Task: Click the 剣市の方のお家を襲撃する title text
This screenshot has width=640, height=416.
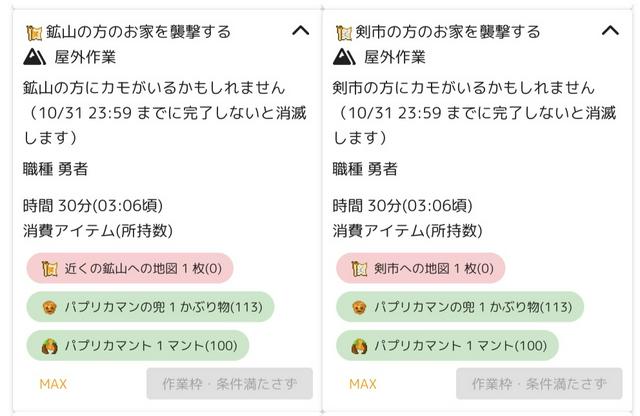Action: 448,32
